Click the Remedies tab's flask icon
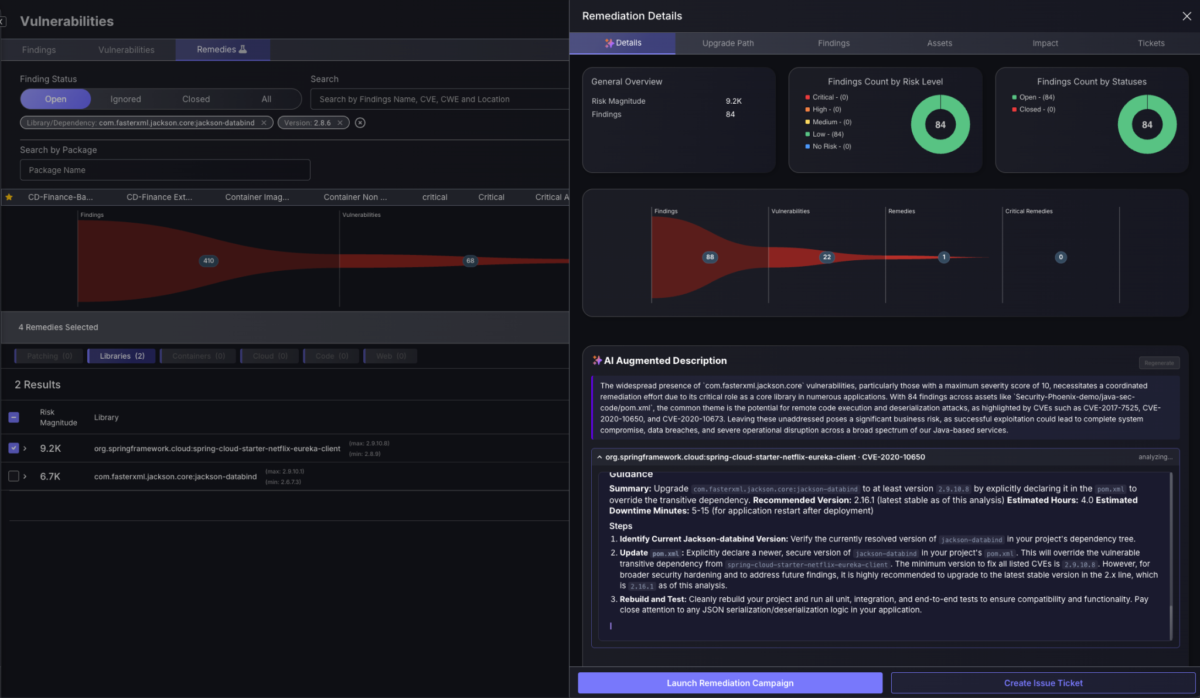The height and width of the screenshot is (698, 1200). [243, 49]
